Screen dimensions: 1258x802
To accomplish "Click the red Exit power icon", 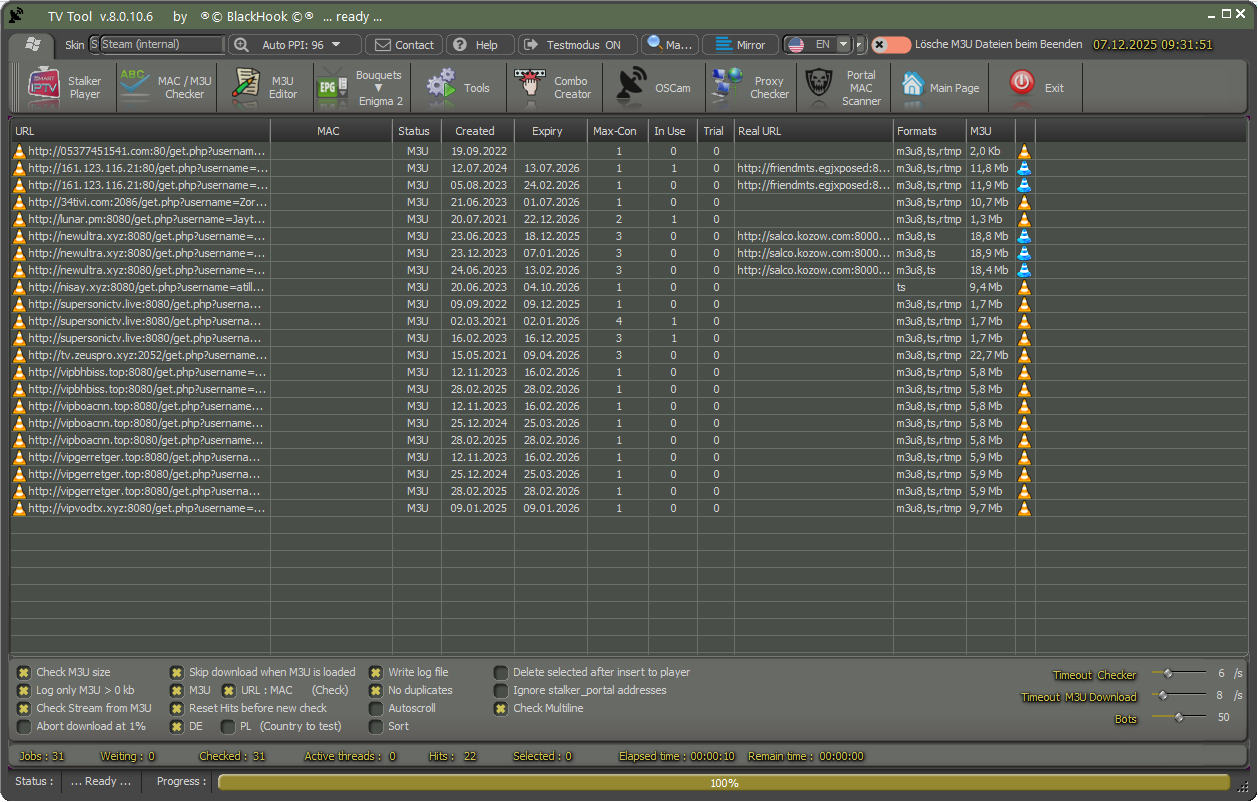I will tap(1021, 84).
